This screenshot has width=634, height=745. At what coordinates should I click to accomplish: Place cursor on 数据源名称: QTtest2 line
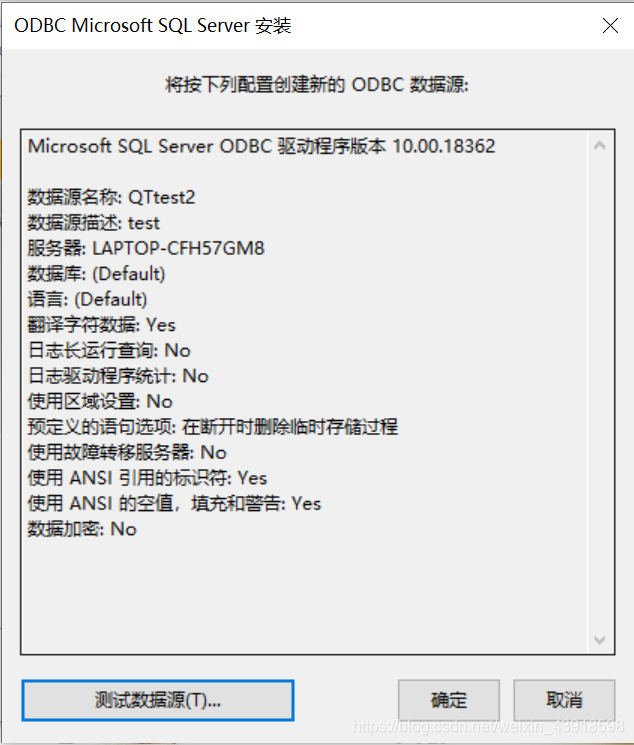coord(111,197)
